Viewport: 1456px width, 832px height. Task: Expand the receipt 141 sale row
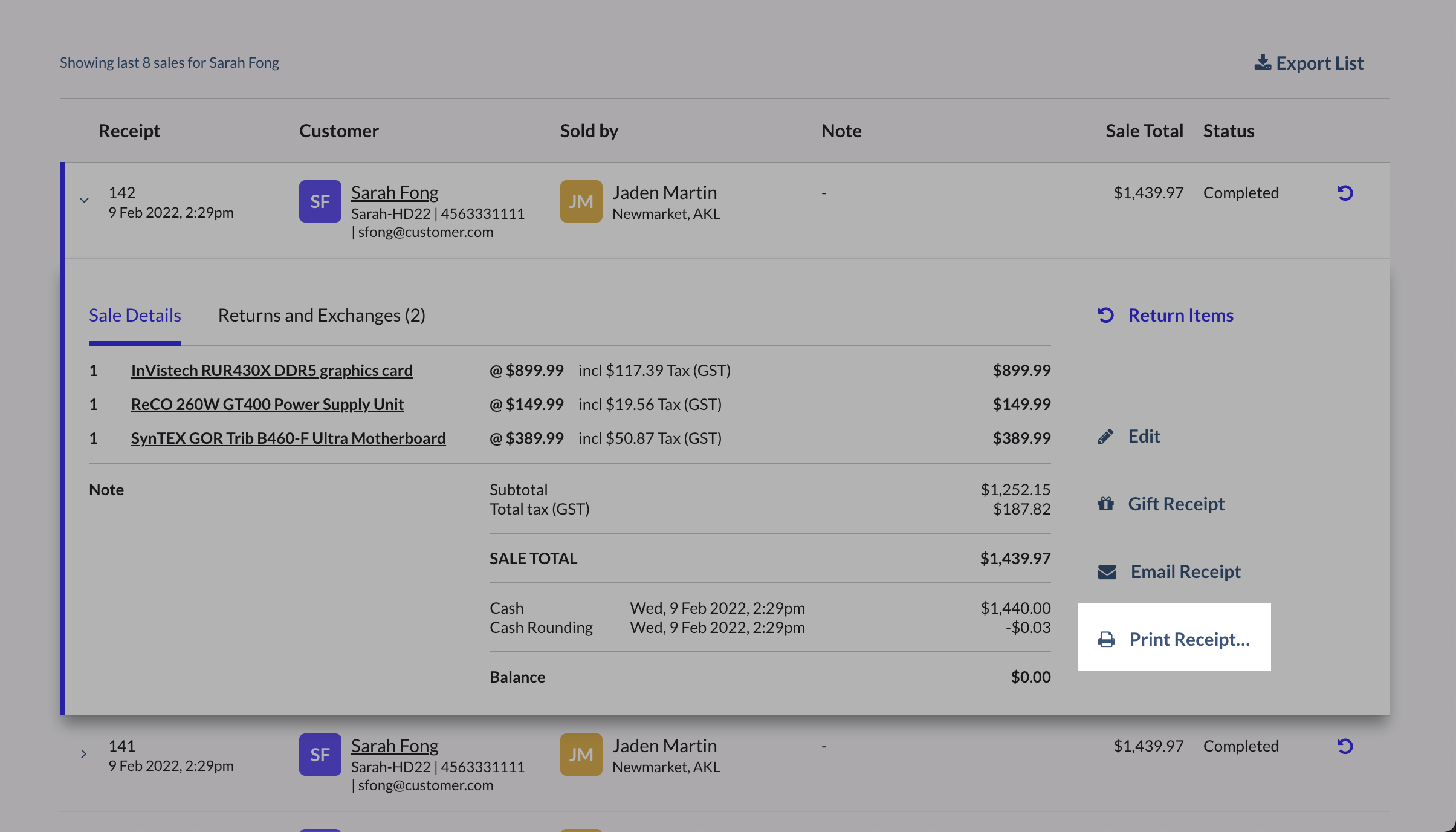tap(84, 753)
